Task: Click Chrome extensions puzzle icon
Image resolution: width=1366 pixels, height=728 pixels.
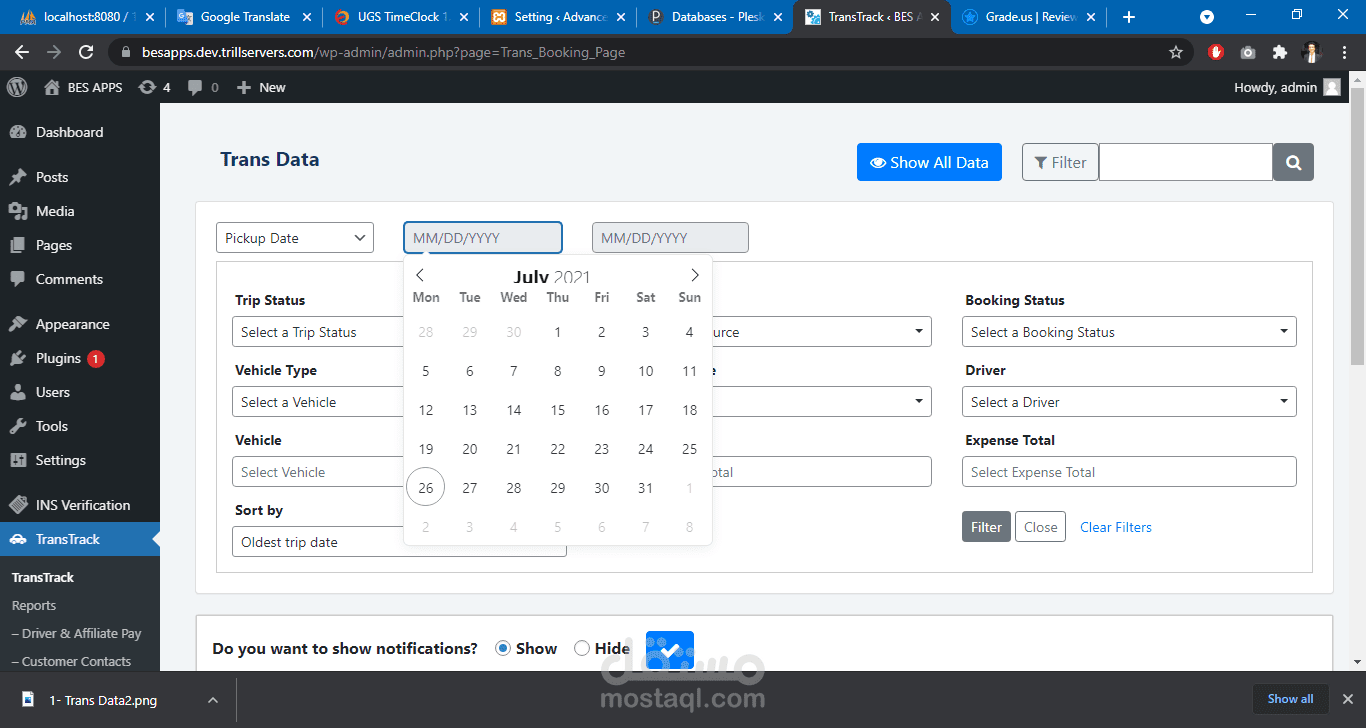Action: (x=1279, y=52)
